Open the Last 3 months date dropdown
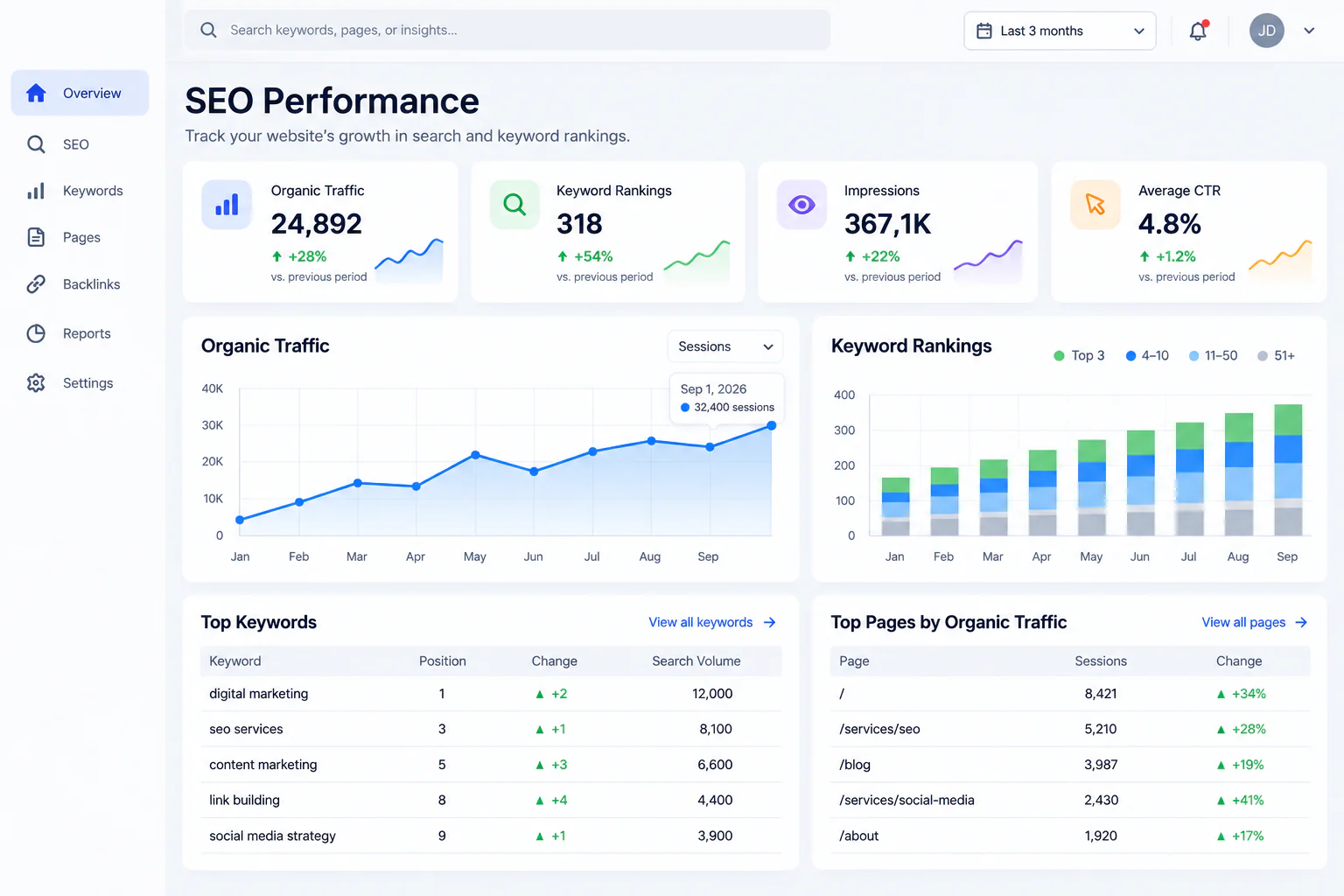 point(1060,31)
